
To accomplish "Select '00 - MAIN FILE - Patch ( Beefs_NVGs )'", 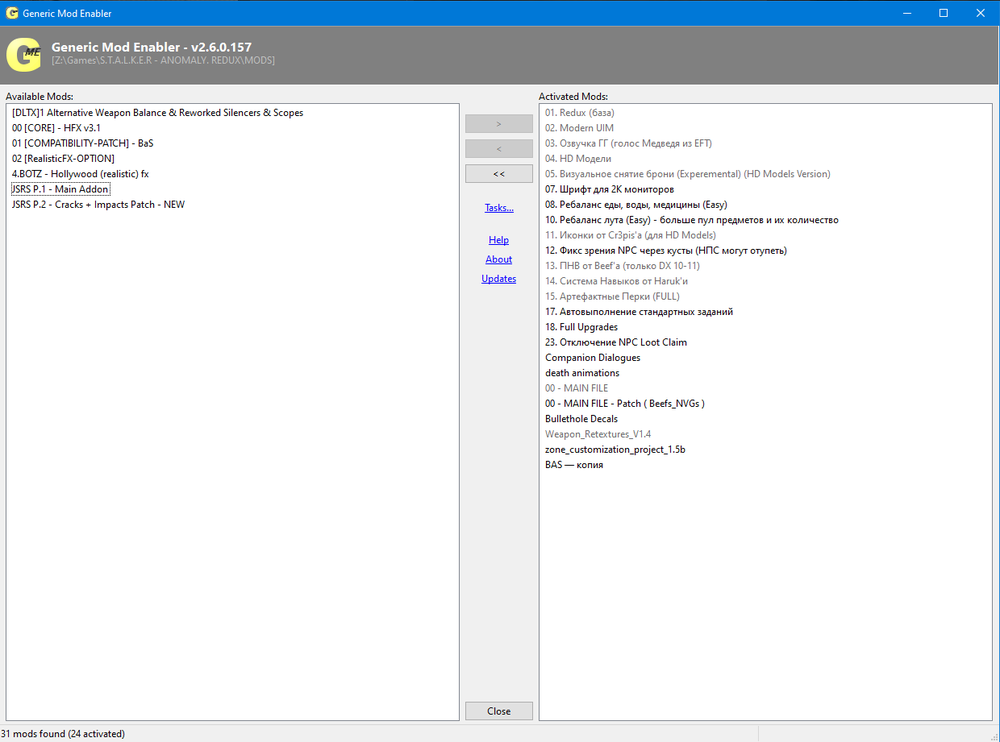I will (624, 404).
